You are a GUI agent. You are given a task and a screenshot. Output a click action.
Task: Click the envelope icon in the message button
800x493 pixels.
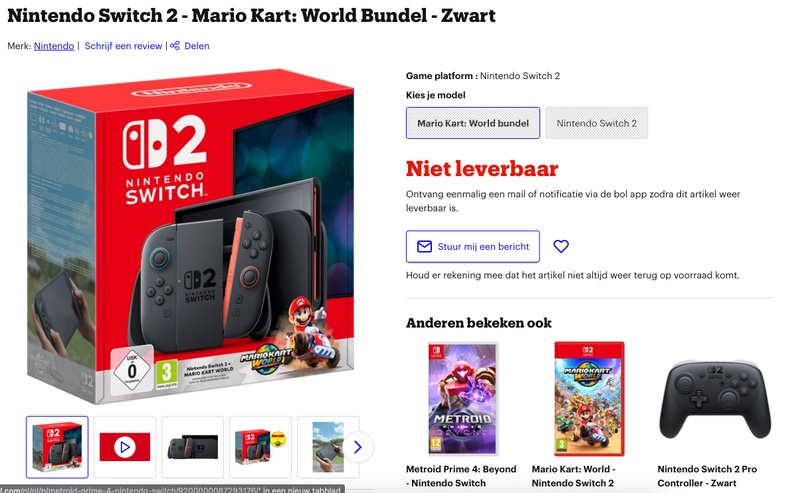pyautogui.click(x=424, y=246)
